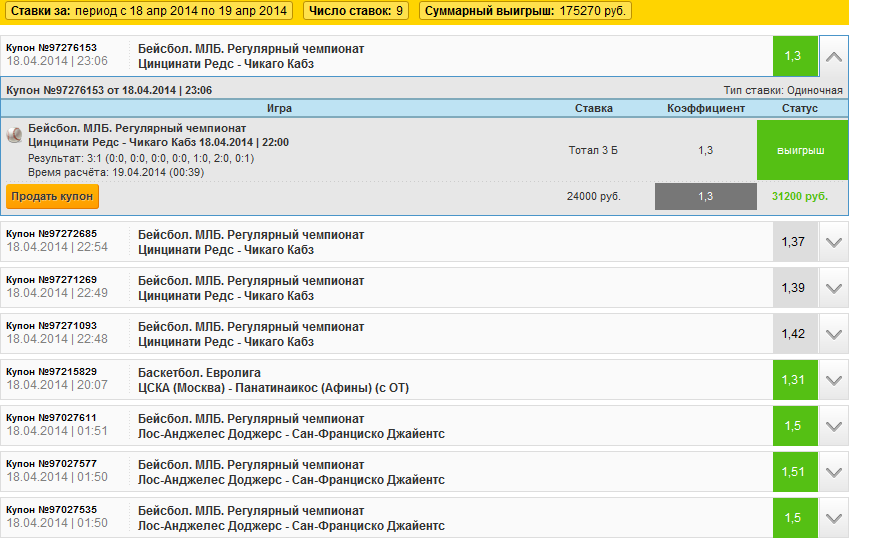The image size is (869, 538).
Task: Click the baseball icon in bet details
Action: pyautogui.click(x=14, y=135)
